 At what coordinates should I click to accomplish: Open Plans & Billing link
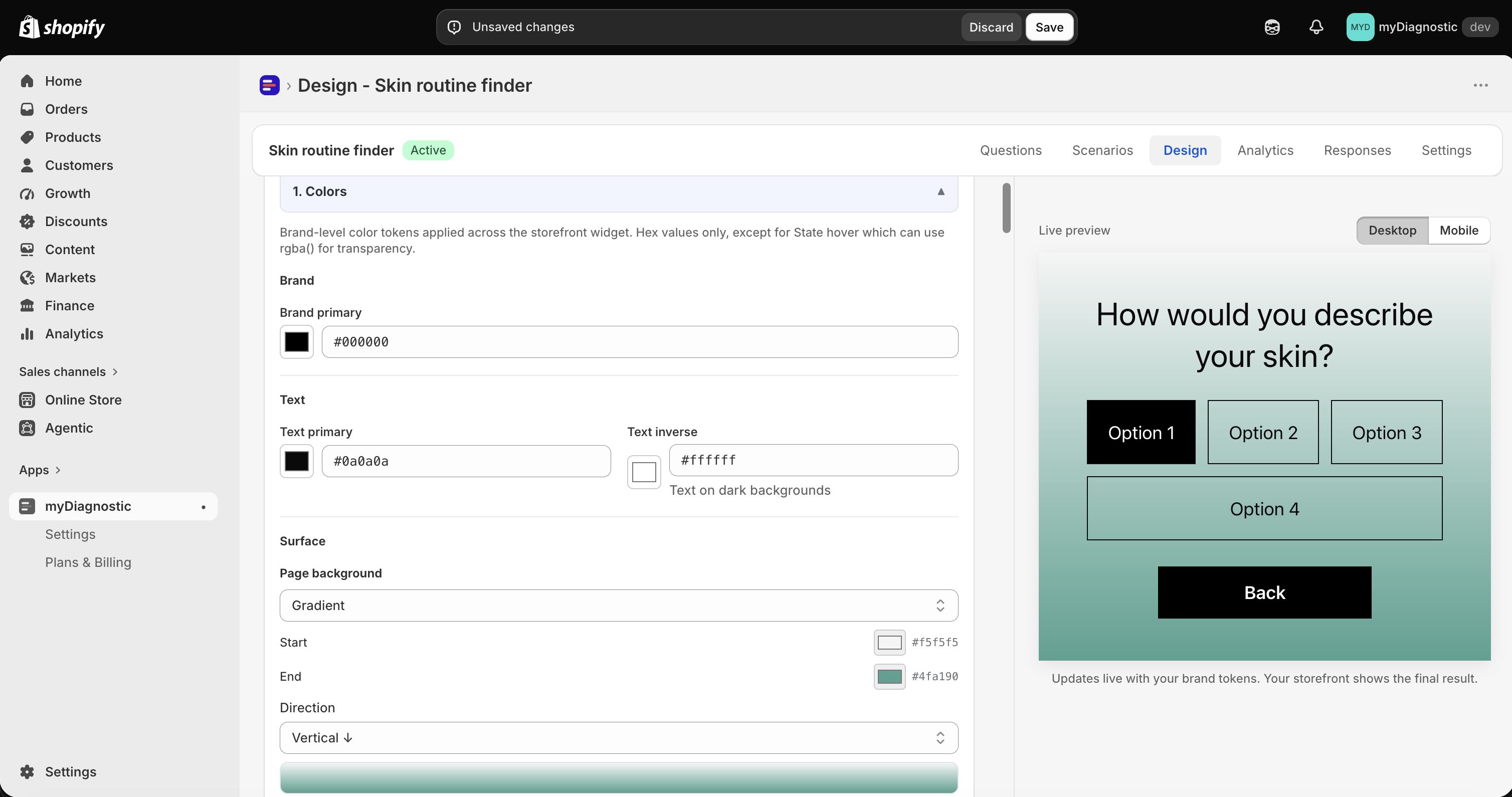point(88,562)
